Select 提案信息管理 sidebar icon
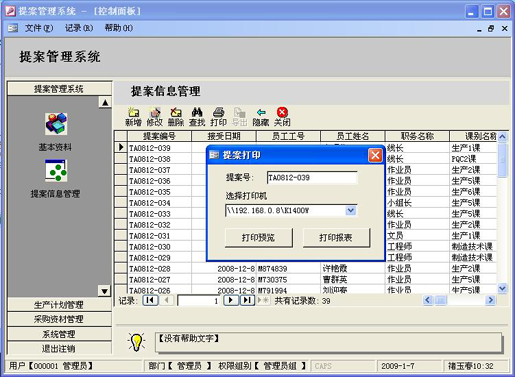 pyautogui.click(x=56, y=170)
